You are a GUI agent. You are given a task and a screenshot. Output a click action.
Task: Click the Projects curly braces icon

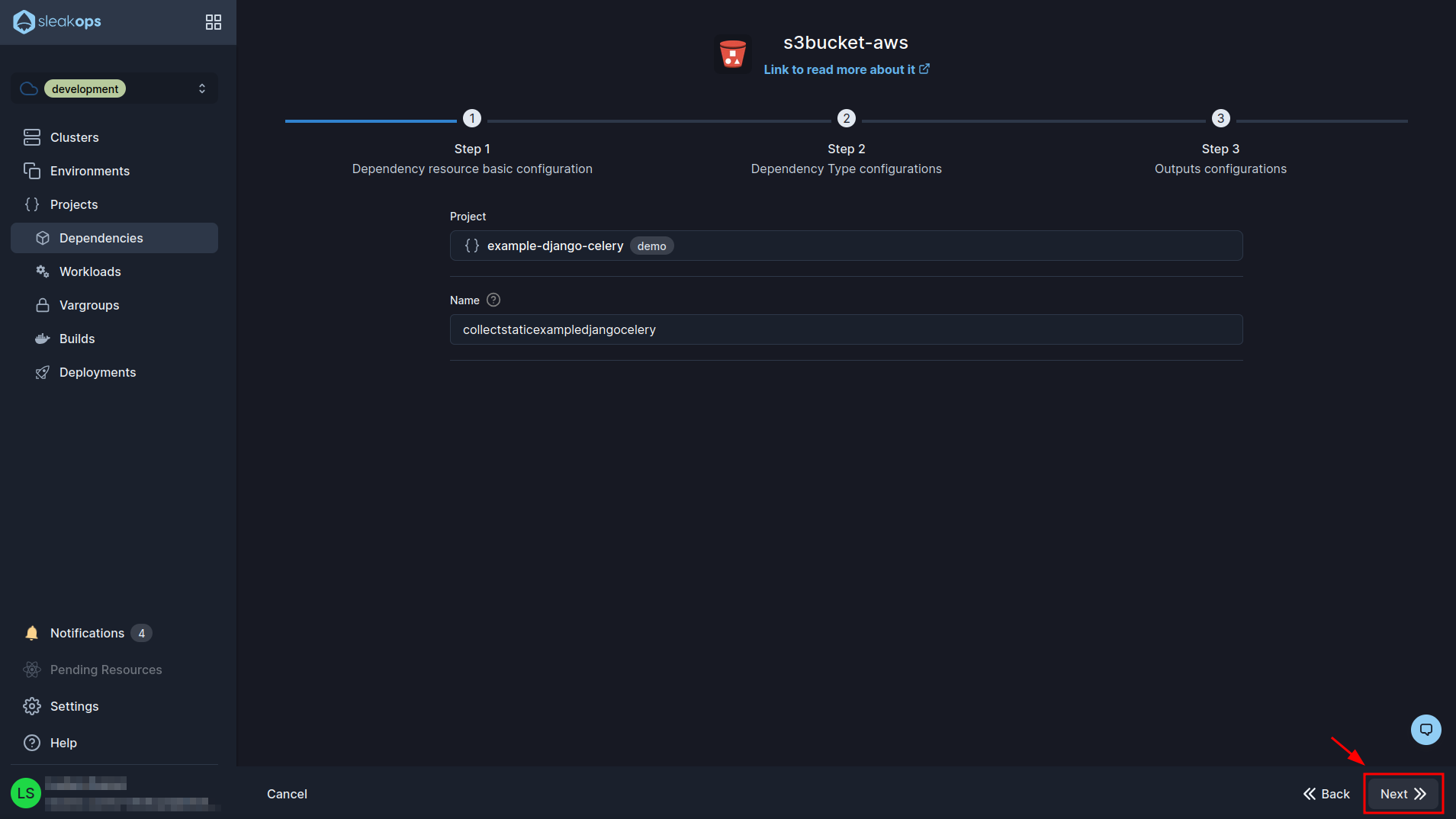point(32,204)
